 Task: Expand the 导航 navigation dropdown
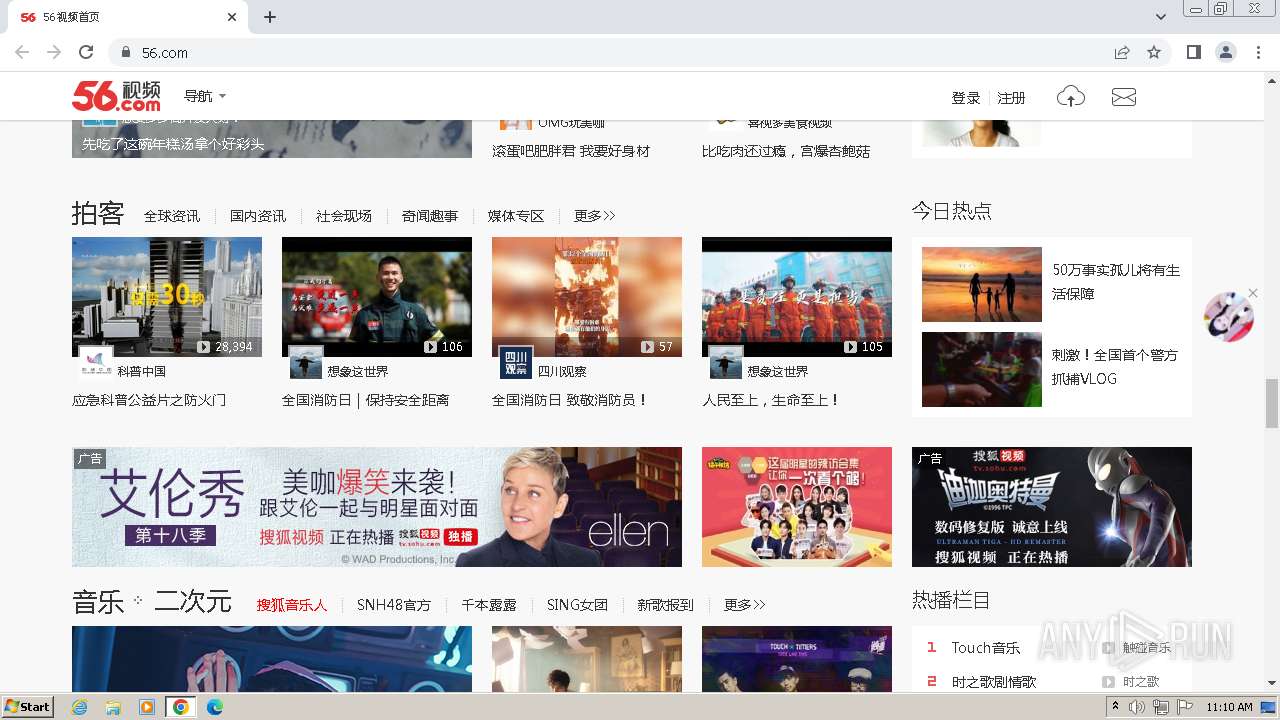205,97
